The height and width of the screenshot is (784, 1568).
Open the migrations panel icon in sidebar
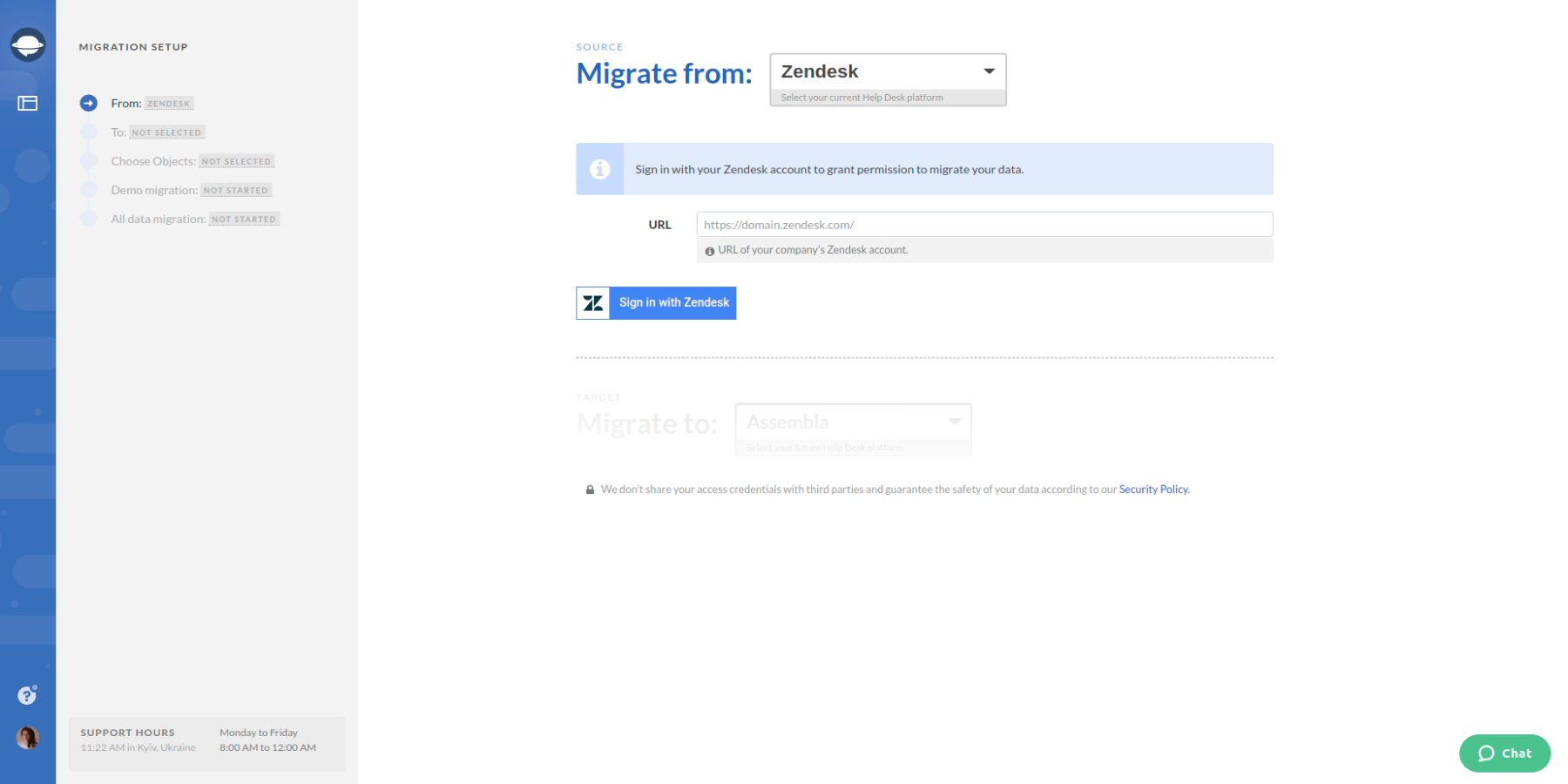coord(28,102)
